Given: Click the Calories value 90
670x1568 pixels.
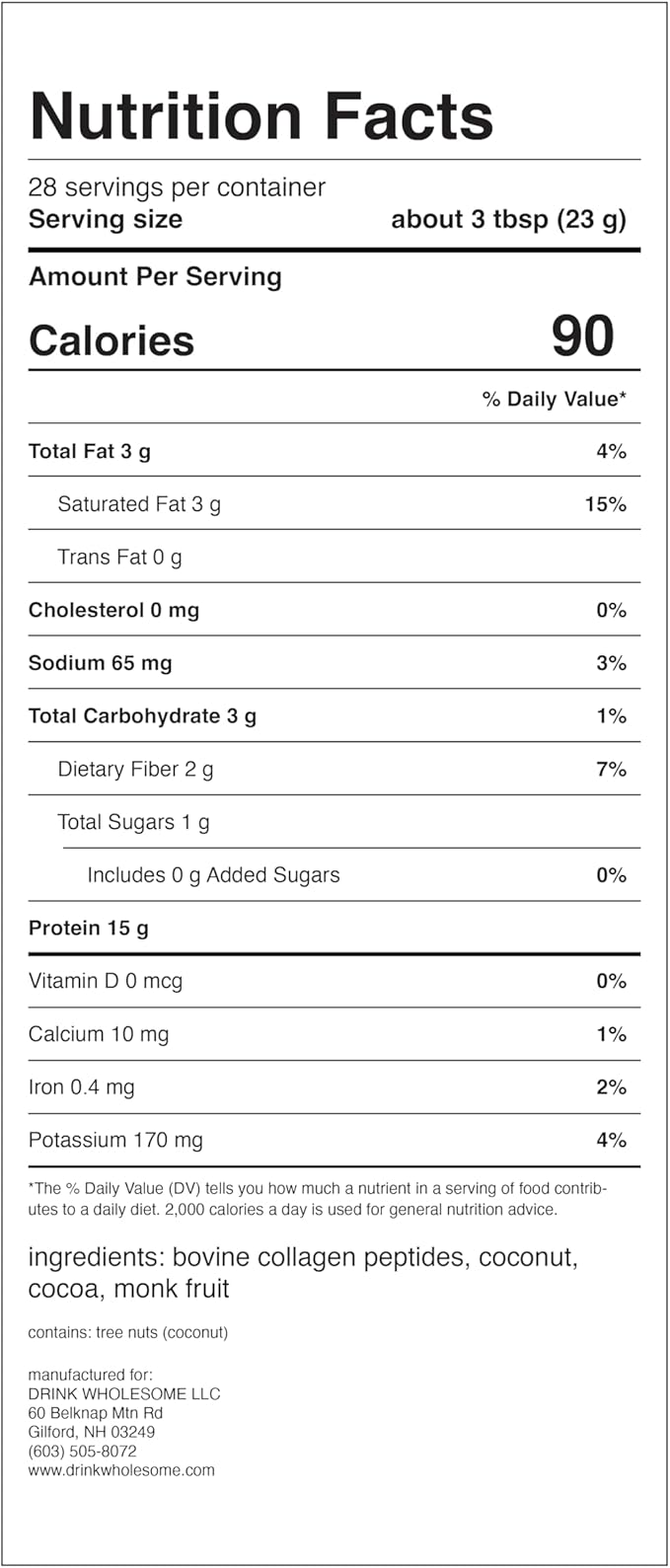Looking at the screenshot, I should point(582,336).
